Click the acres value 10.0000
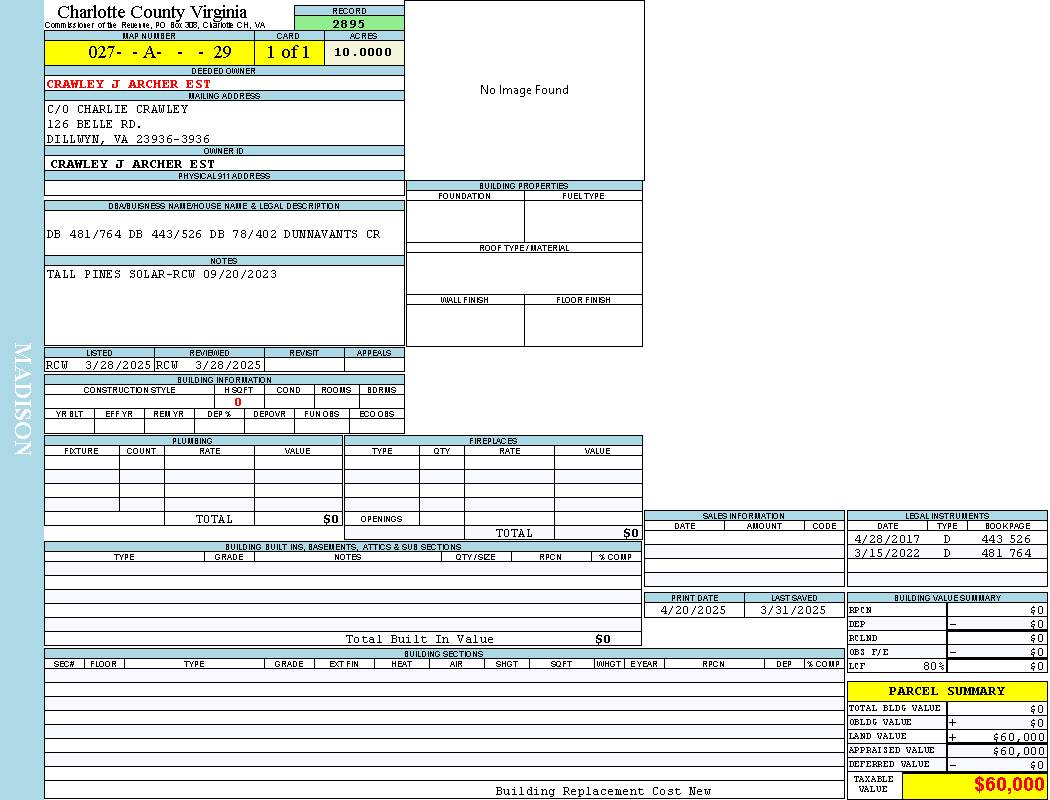Image resolution: width=1050 pixels, height=800 pixels. (x=363, y=52)
